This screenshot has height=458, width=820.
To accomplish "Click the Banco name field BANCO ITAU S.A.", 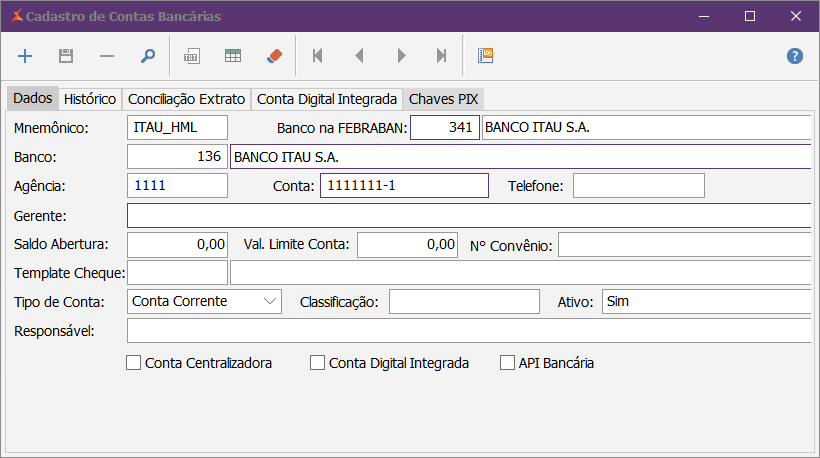I will [x=521, y=156].
